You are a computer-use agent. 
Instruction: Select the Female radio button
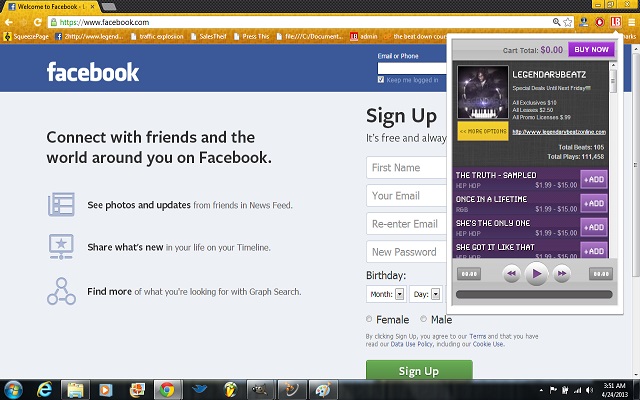369,319
